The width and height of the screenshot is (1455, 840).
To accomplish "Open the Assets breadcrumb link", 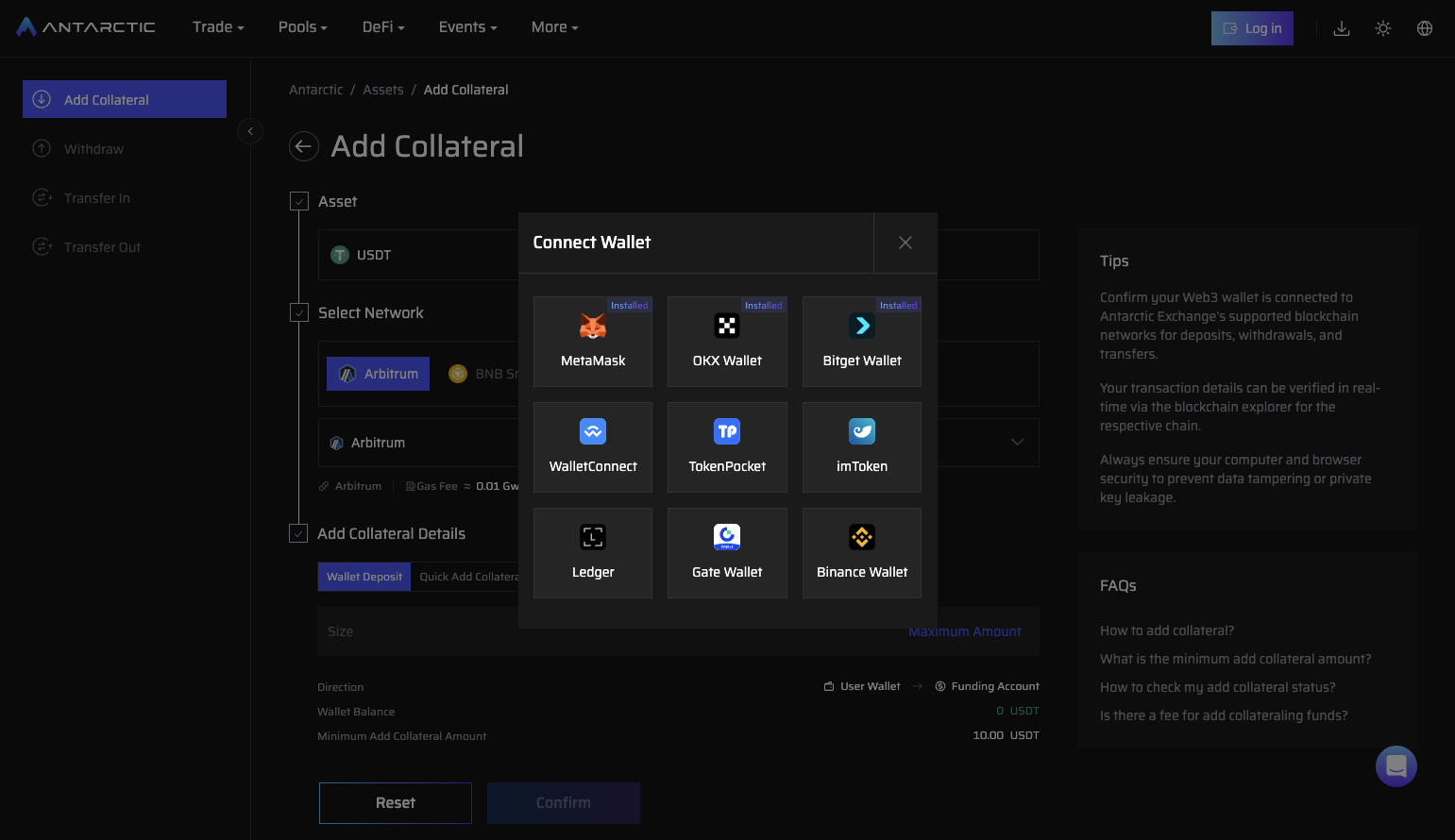I will [383, 90].
